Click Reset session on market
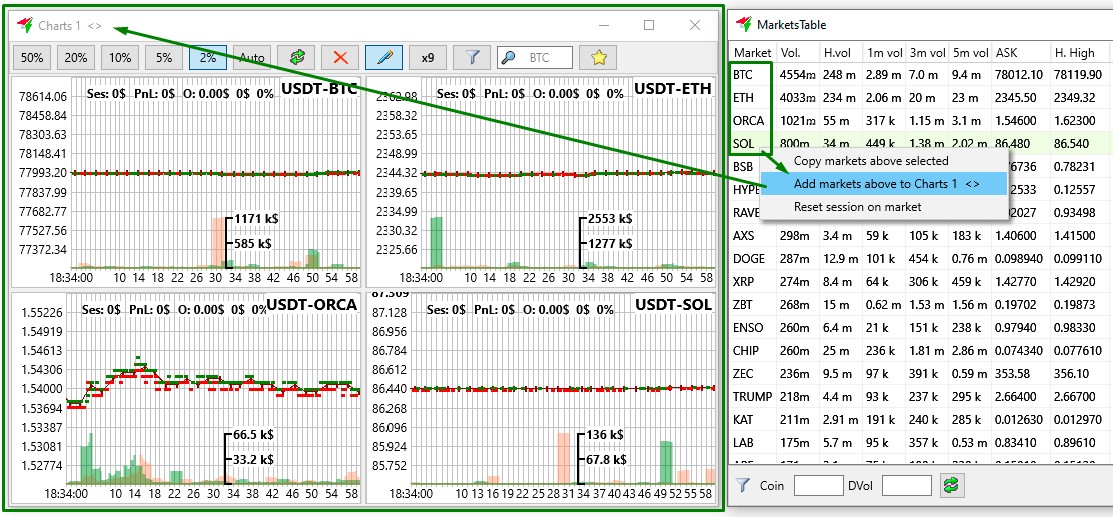The height and width of the screenshot is (517, 1113). [857, 207]
